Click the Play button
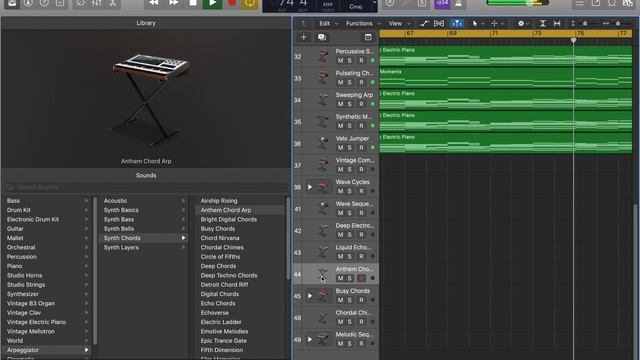The height and width of the screenshot is (360, 640). point(212,4)
